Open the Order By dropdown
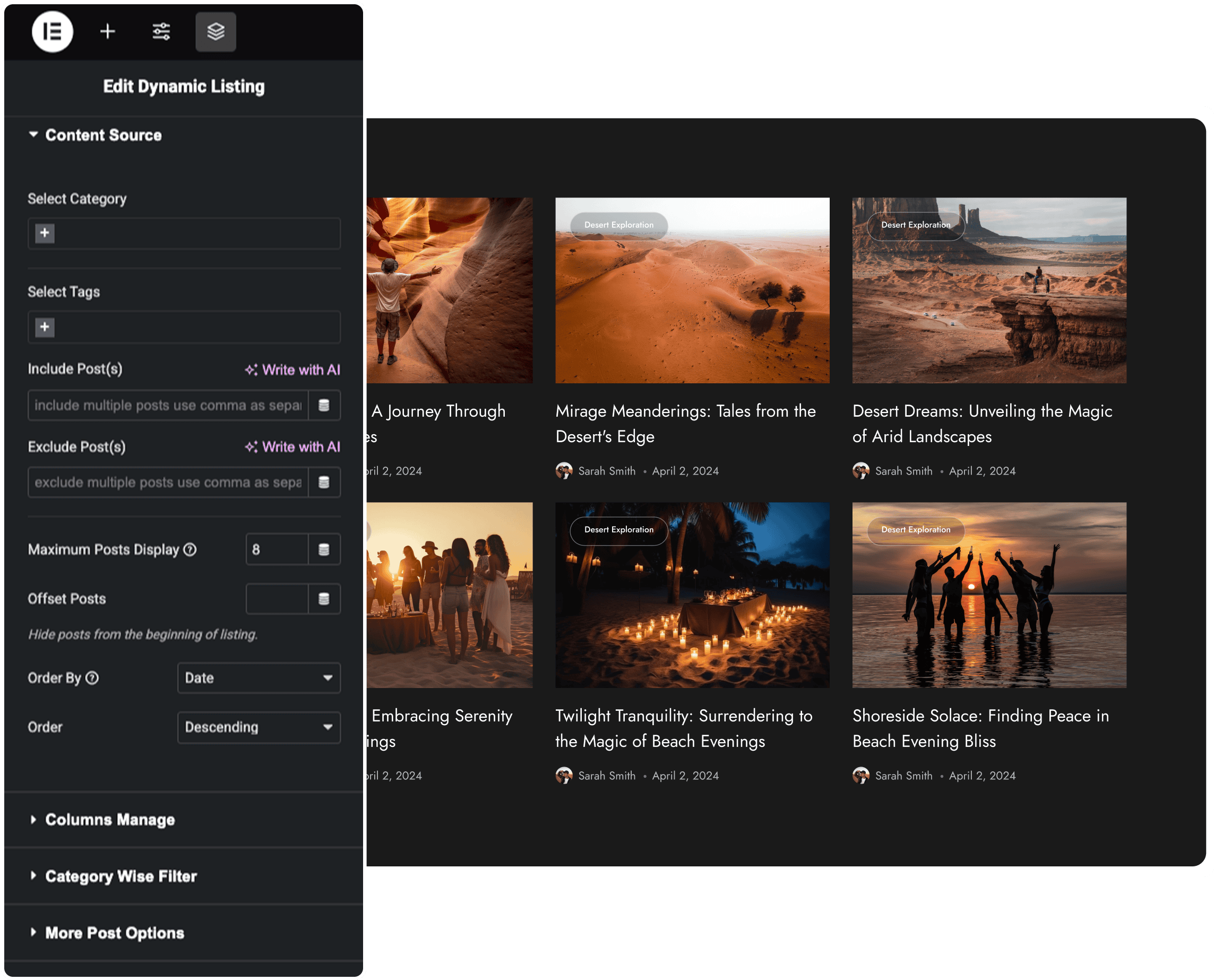 (259, 677)
